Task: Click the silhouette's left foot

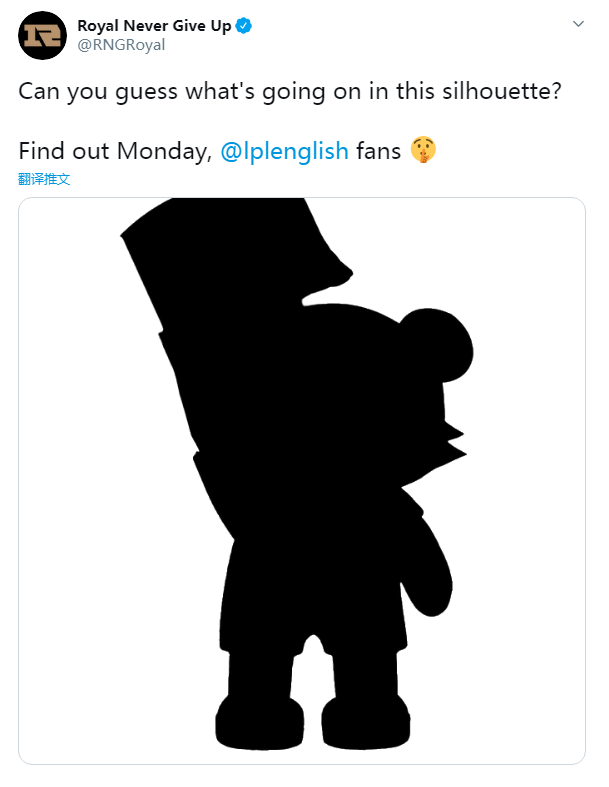Action: pyautogui.click(x=256, y=721)
